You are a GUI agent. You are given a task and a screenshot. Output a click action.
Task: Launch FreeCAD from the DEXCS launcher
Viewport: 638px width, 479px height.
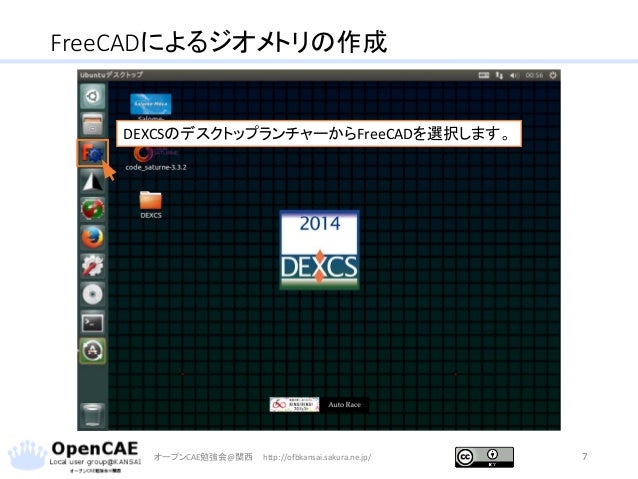click(x=93, y=153)
